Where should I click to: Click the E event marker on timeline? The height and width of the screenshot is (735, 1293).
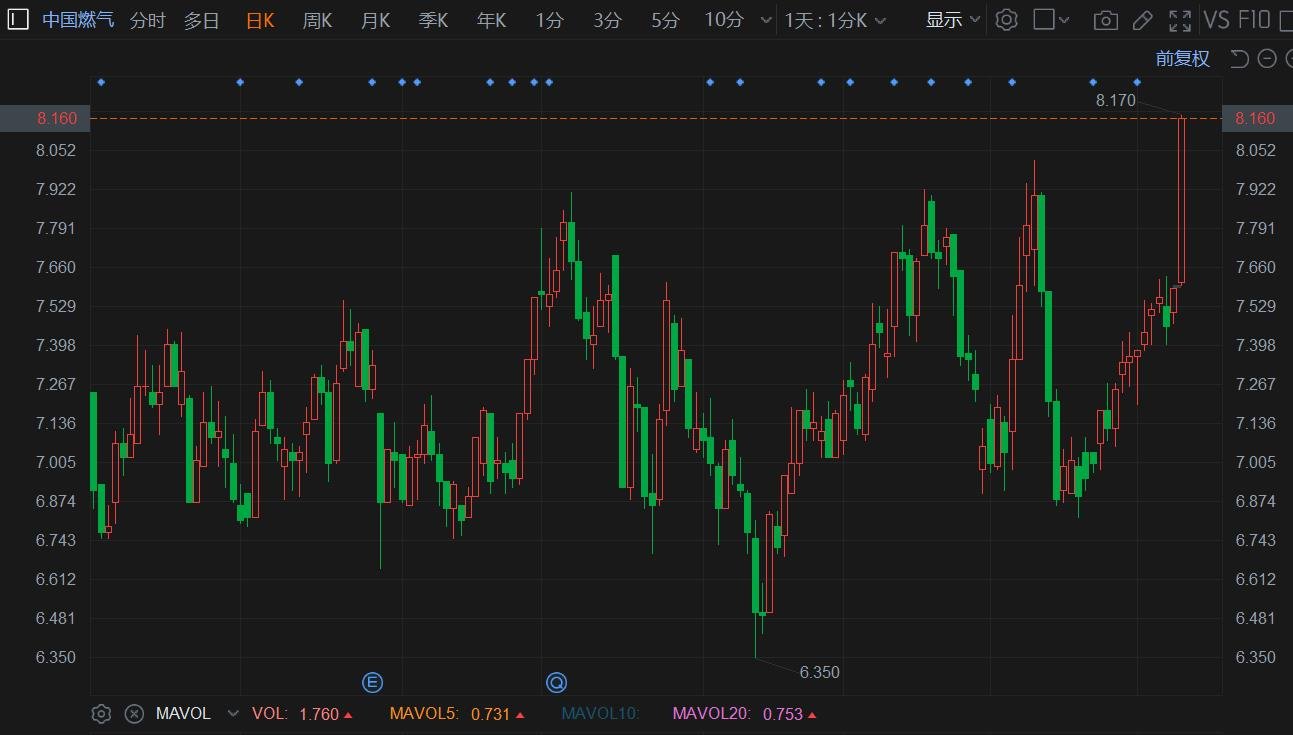point(372,683)
